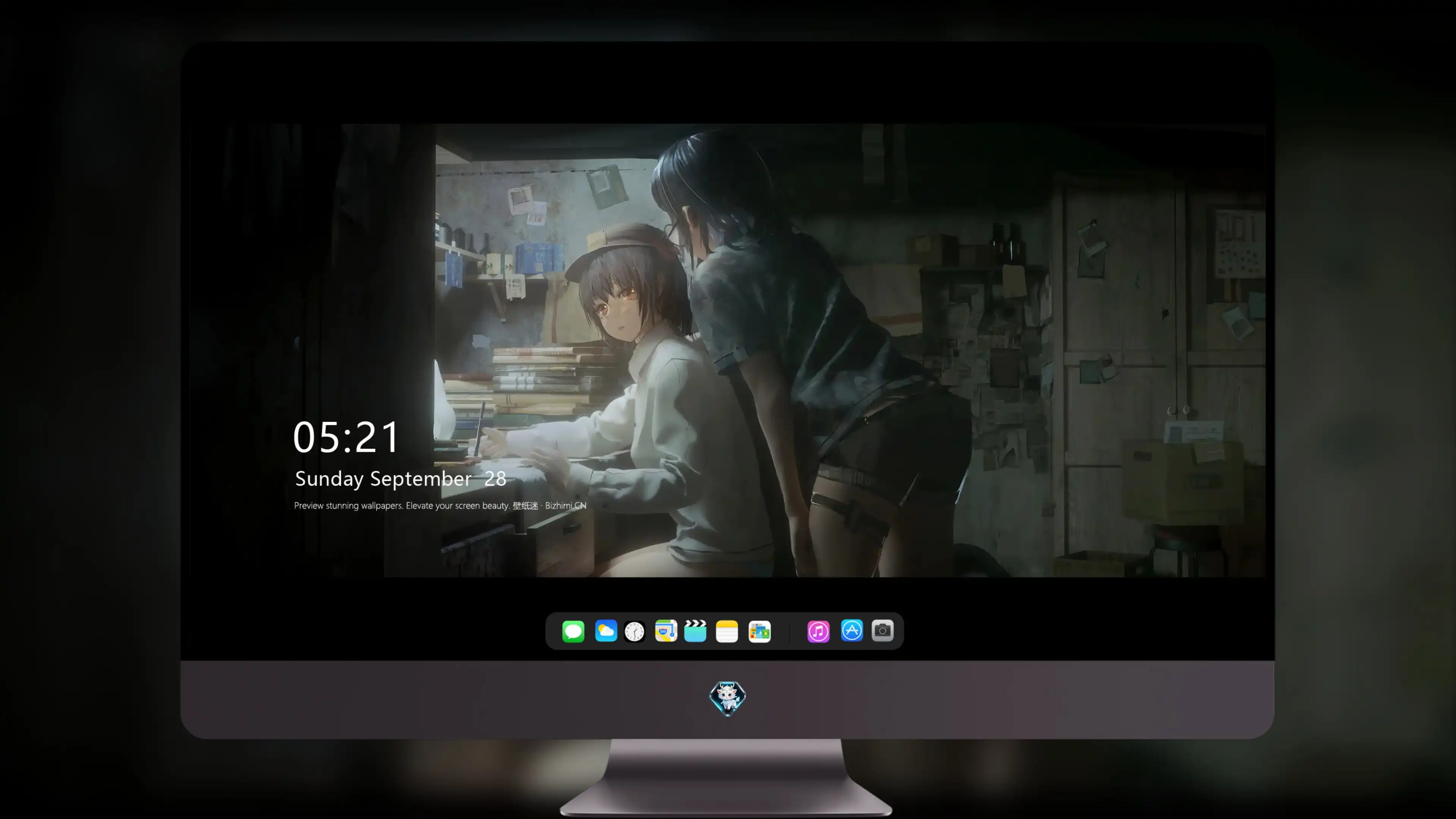Image resolution: width=1456 pixels, height=819 pixels.
Task: Open the Maps app in the dock
Action: [x=666, y=631]
